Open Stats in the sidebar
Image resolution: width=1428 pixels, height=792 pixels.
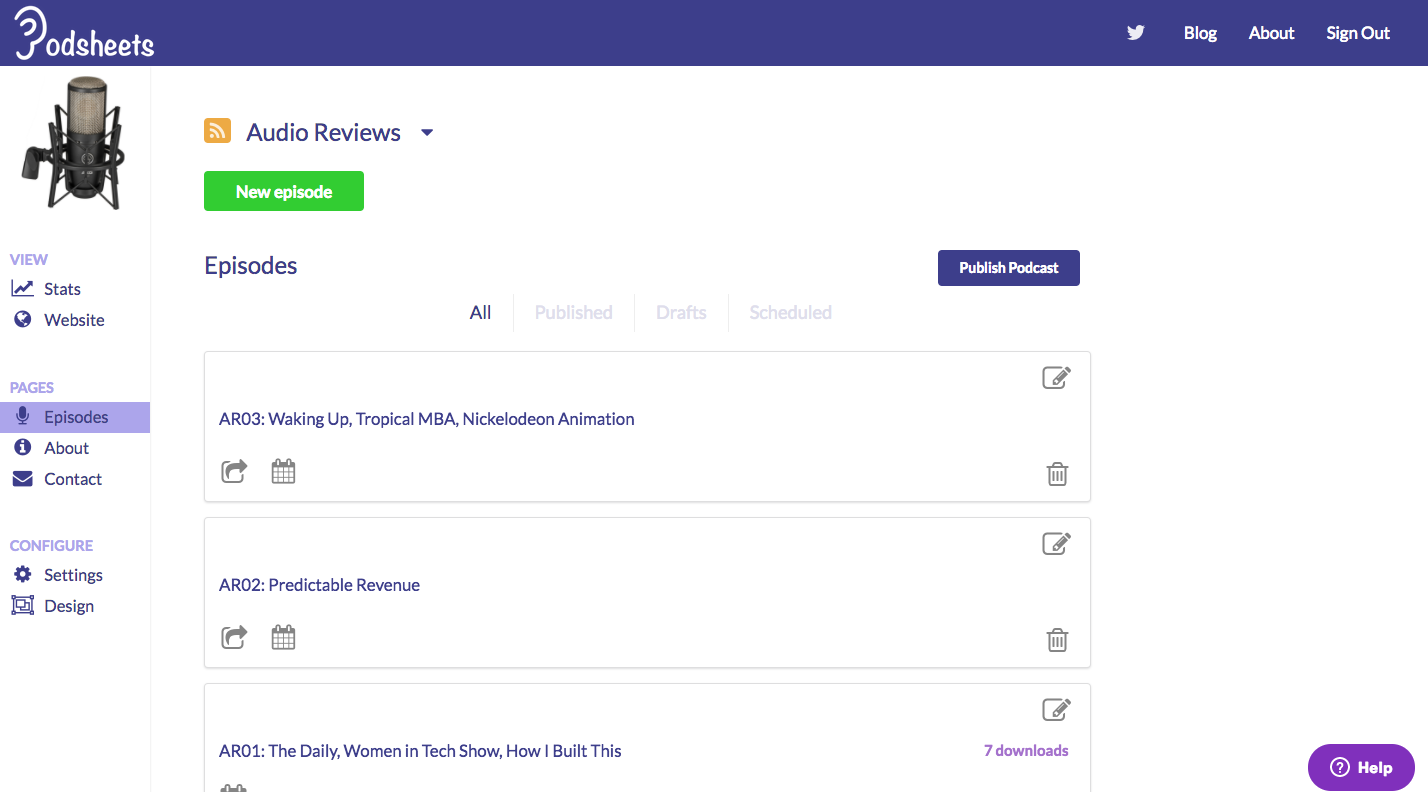tap(62, 289)
